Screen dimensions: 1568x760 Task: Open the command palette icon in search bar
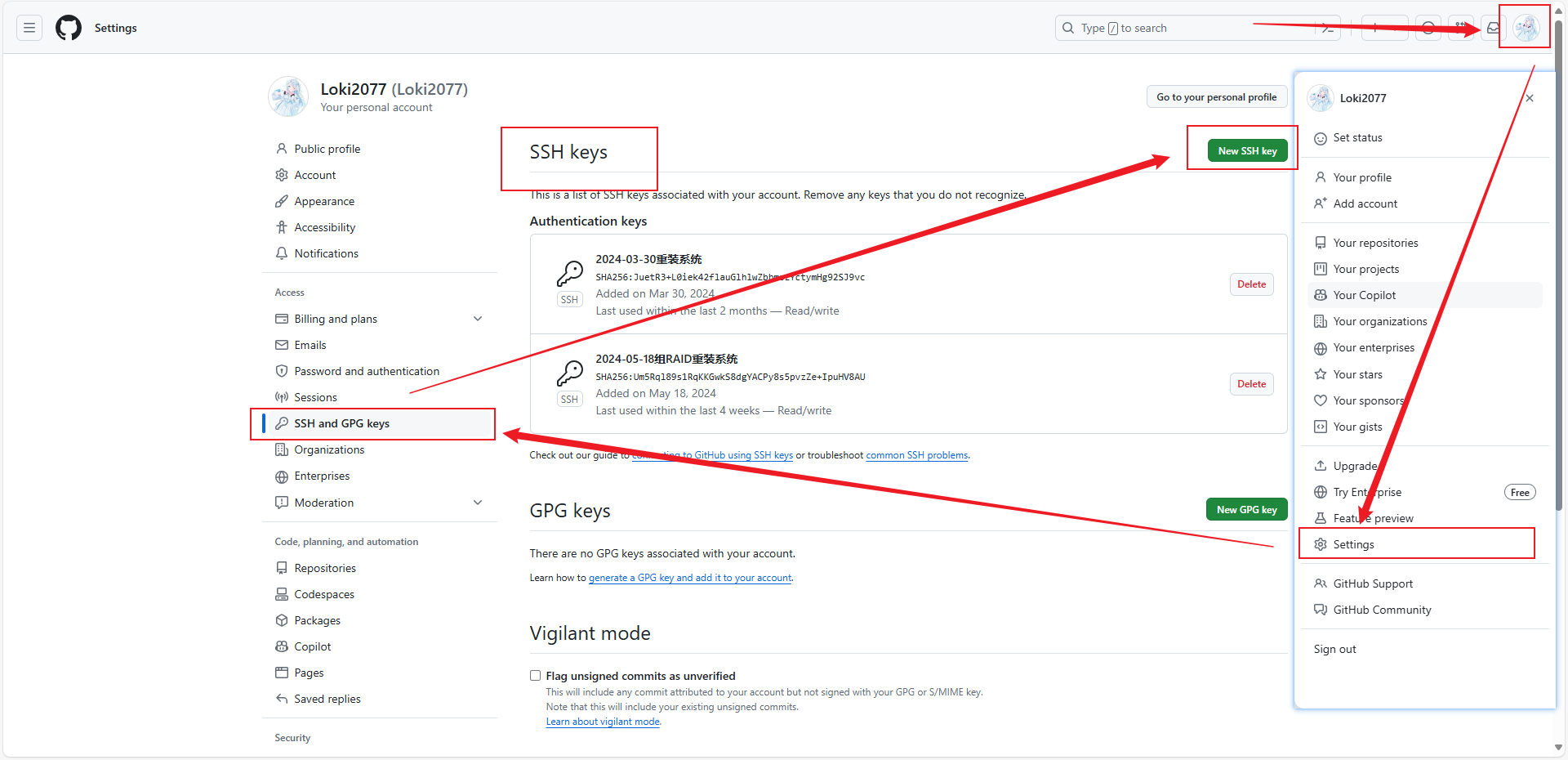[1328, 28]
